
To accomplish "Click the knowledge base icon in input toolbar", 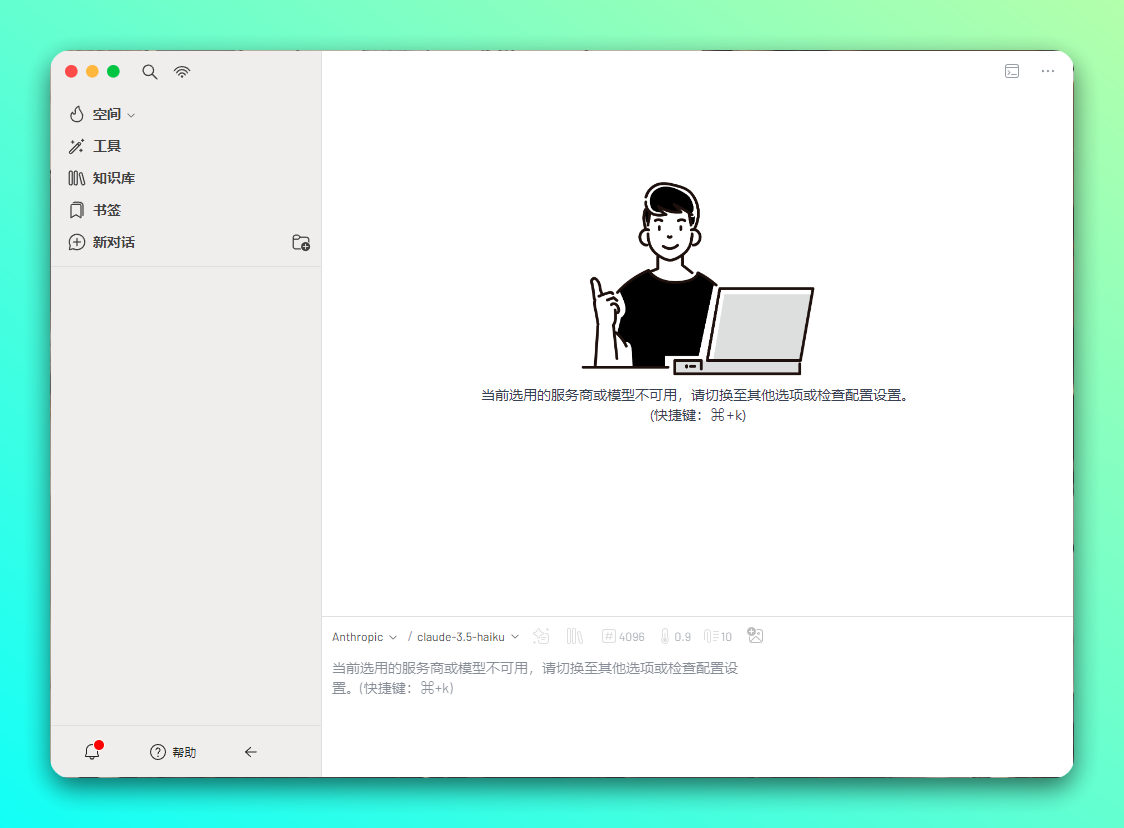I will click(574, 636).
